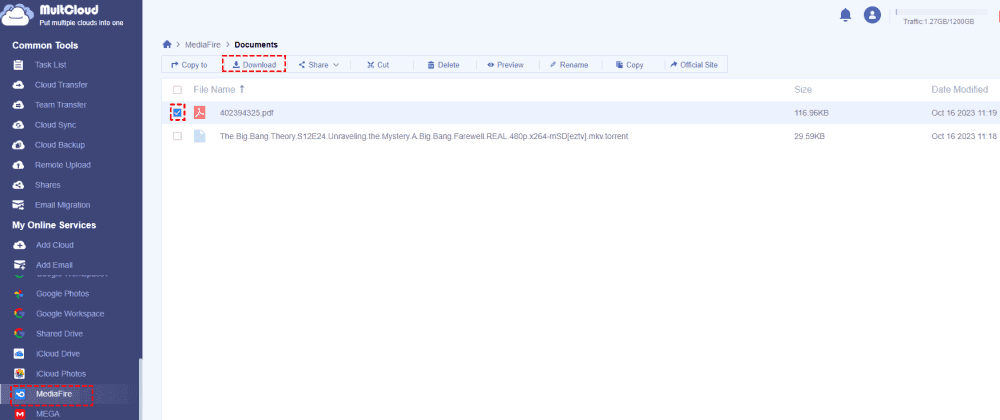Click the Team Transfer sidebar icon

18,105
